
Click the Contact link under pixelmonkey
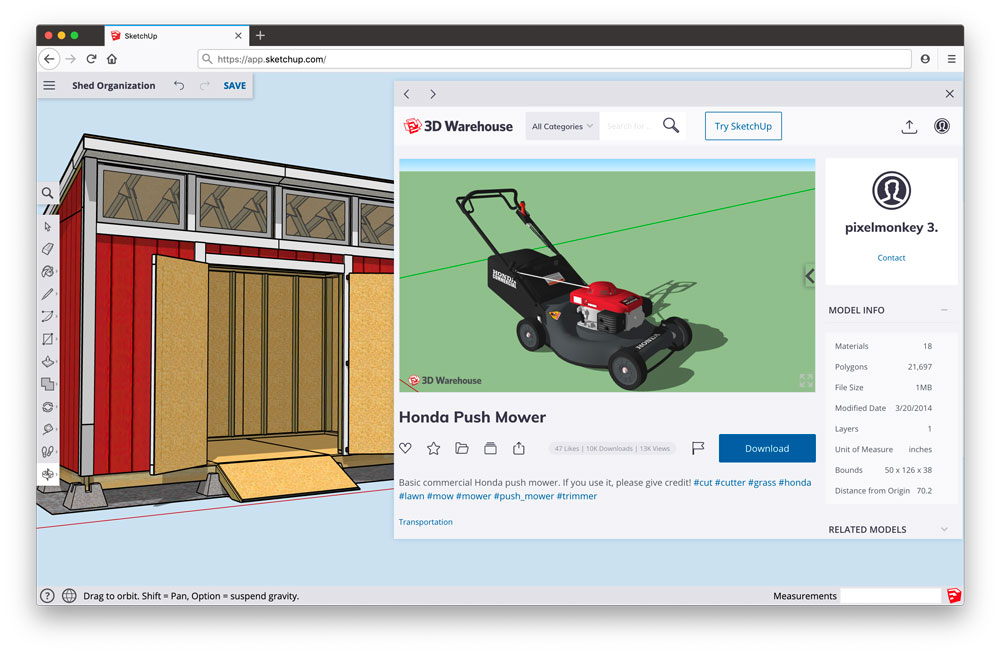[x=891, y=258]
